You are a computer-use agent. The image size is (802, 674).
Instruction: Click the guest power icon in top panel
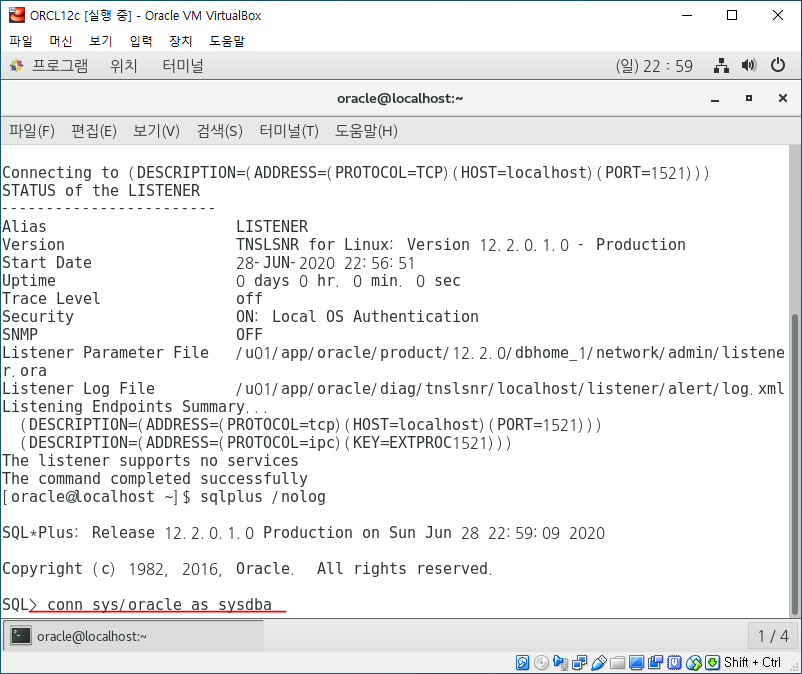[x=777, y=65]
